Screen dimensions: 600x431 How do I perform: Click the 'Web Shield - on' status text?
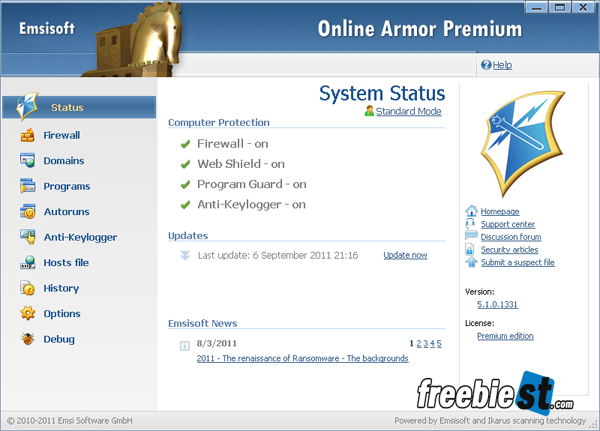[x=241, y=164]
